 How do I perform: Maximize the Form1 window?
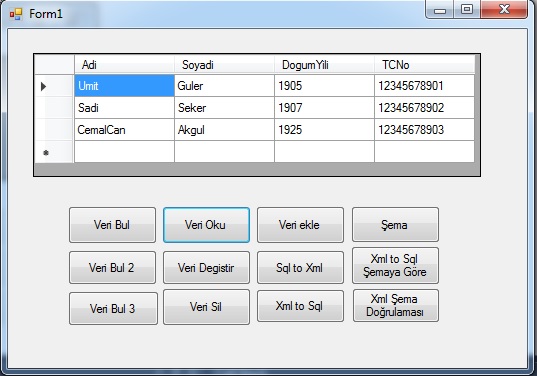tap(467, 9)
